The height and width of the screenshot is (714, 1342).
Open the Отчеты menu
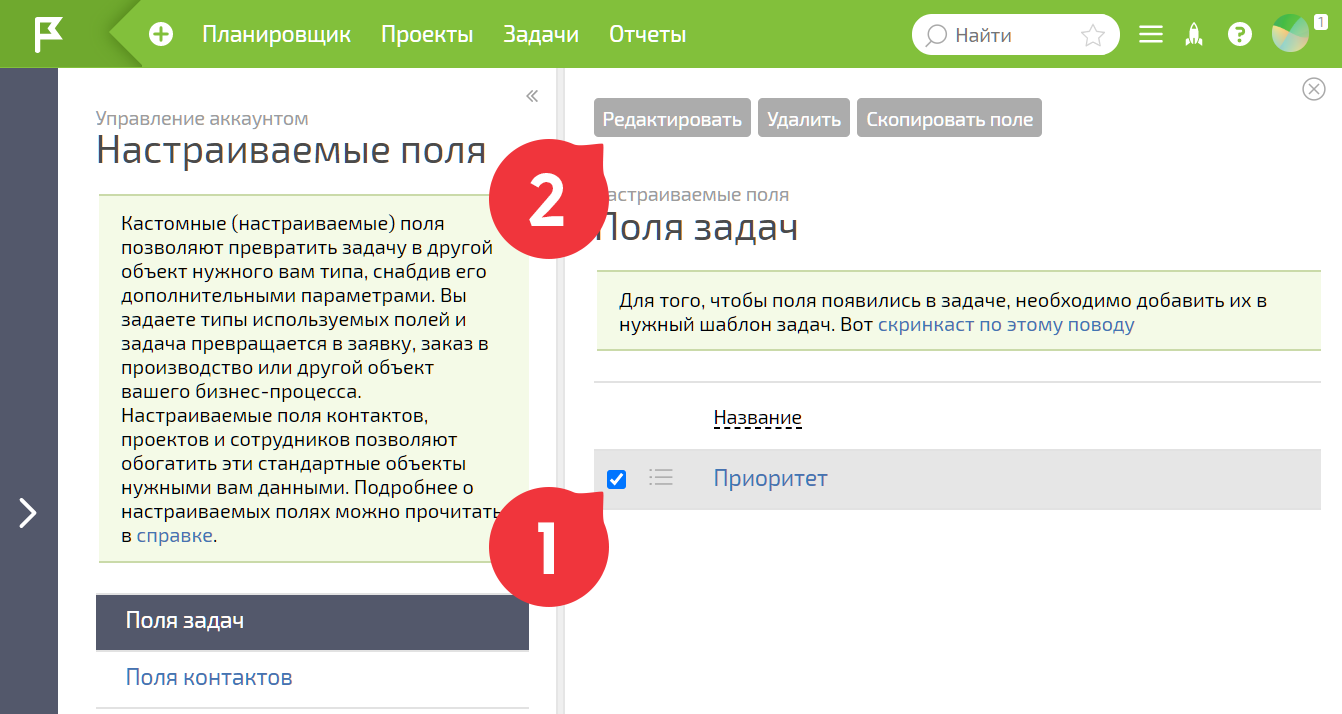pyautogui.click(x=647, y=34)
